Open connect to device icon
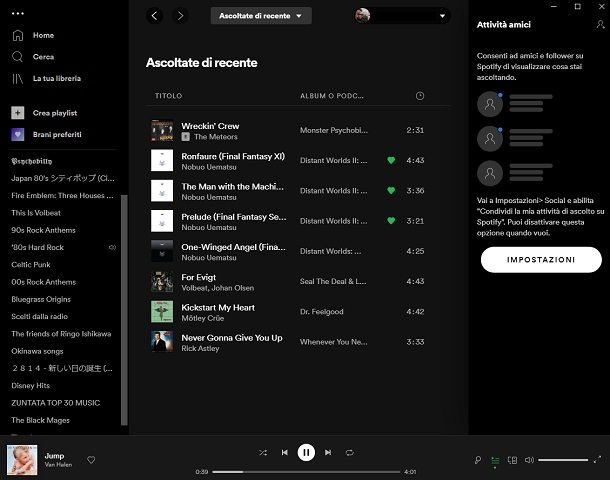 pos(512,460)
